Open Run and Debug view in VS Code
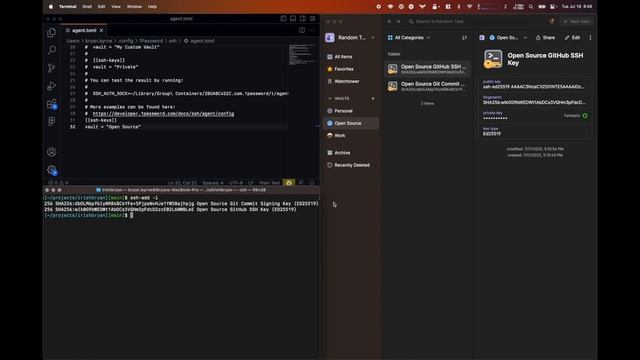640x360 pixels. (x=51, y=86)
